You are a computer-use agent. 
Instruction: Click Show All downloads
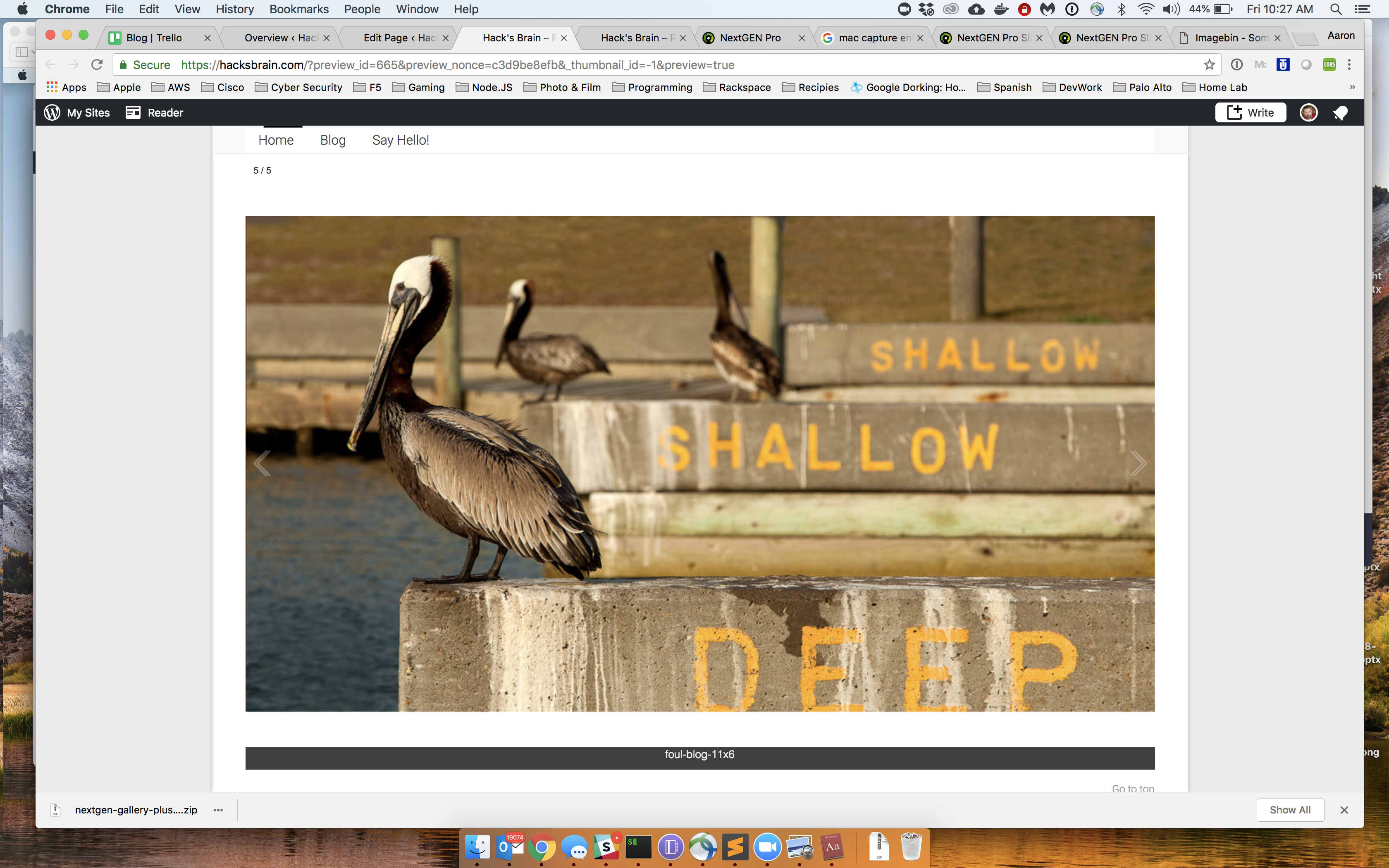tap(1290, 809)
